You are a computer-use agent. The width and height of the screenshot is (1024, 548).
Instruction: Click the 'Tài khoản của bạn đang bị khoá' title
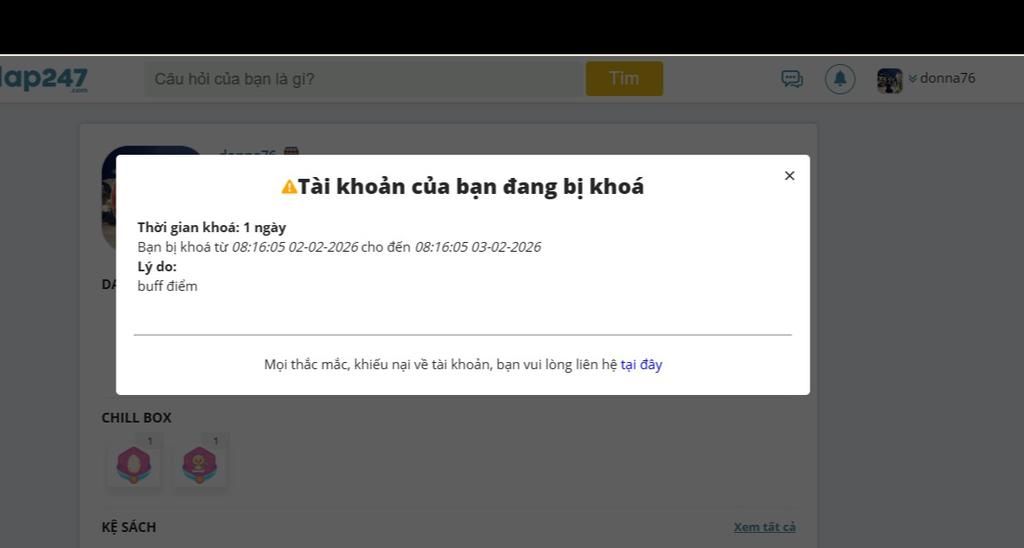[471, 187]
